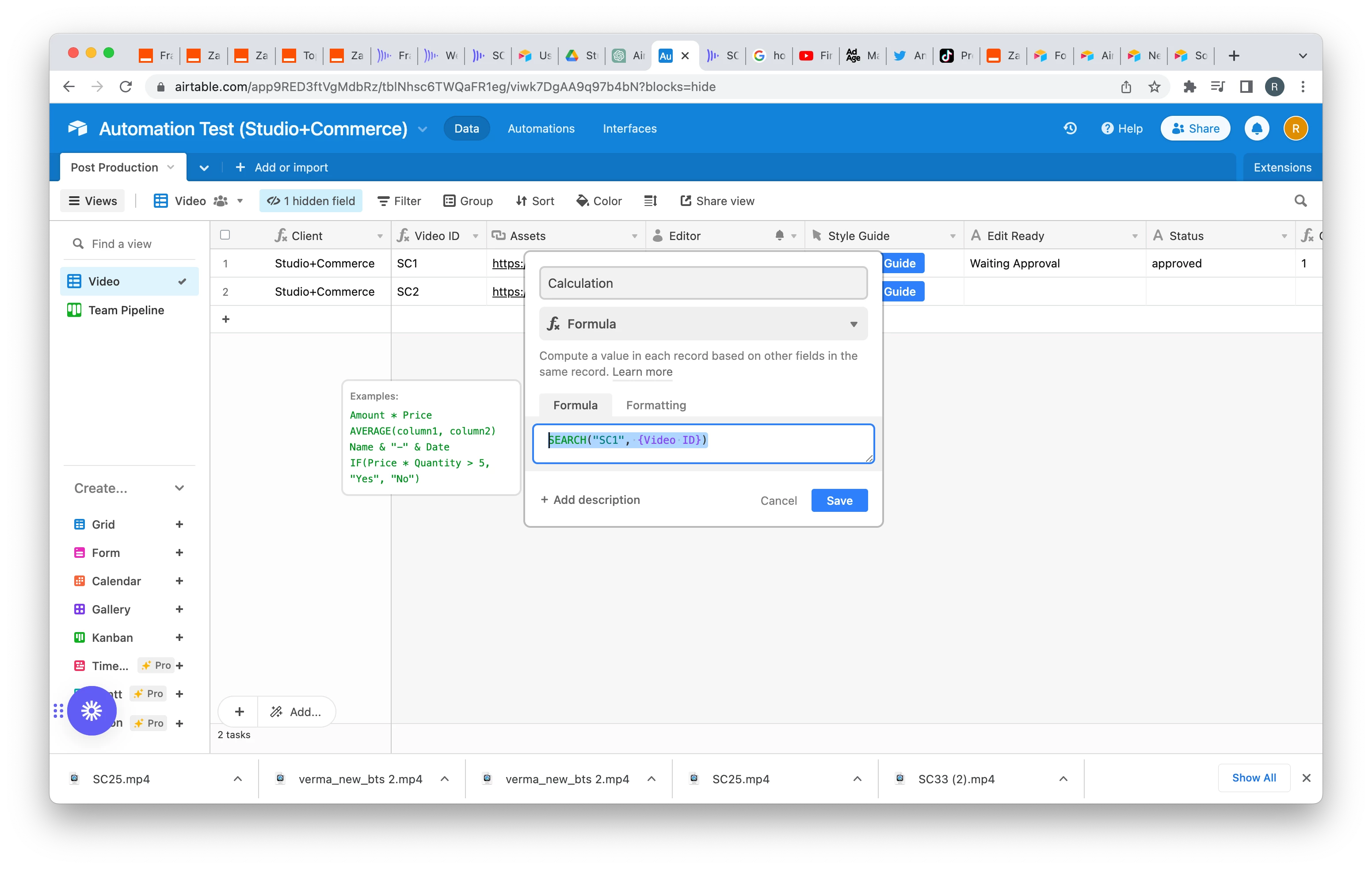Open the base revision history icon
The image size is (1372, 869).
click(x=1070, y=129)
